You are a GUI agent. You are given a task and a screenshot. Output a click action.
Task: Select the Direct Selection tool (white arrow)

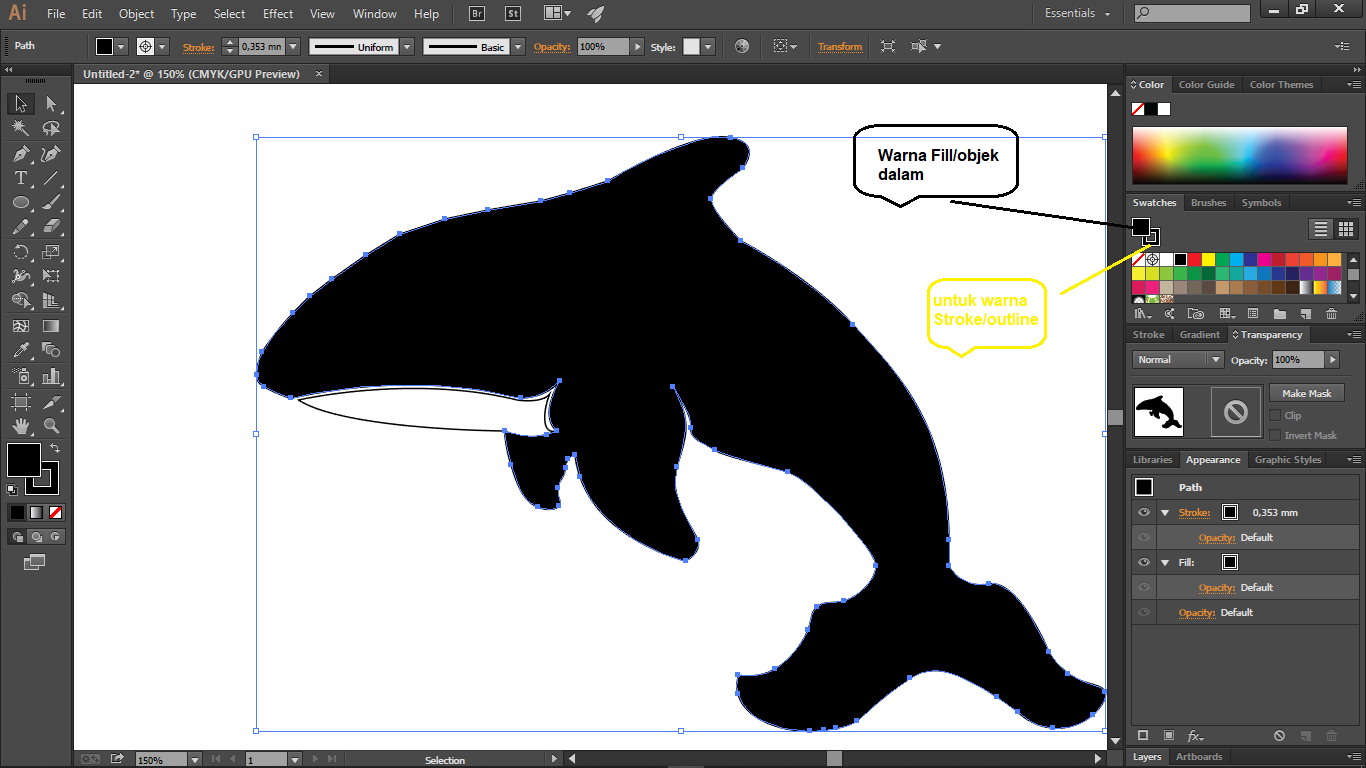point(51,104)
